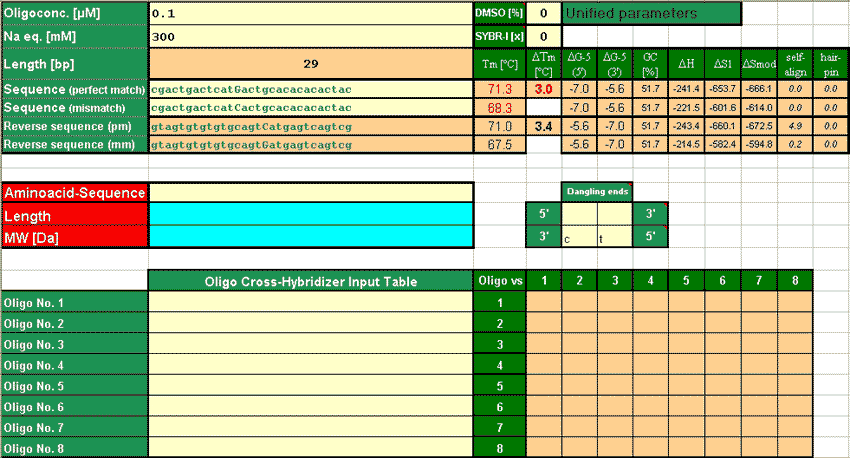The width and height of the screenshot is (850, 458).
Task: Select the reverse sequence (pm) cell
Action: click(x=310, y=127)
